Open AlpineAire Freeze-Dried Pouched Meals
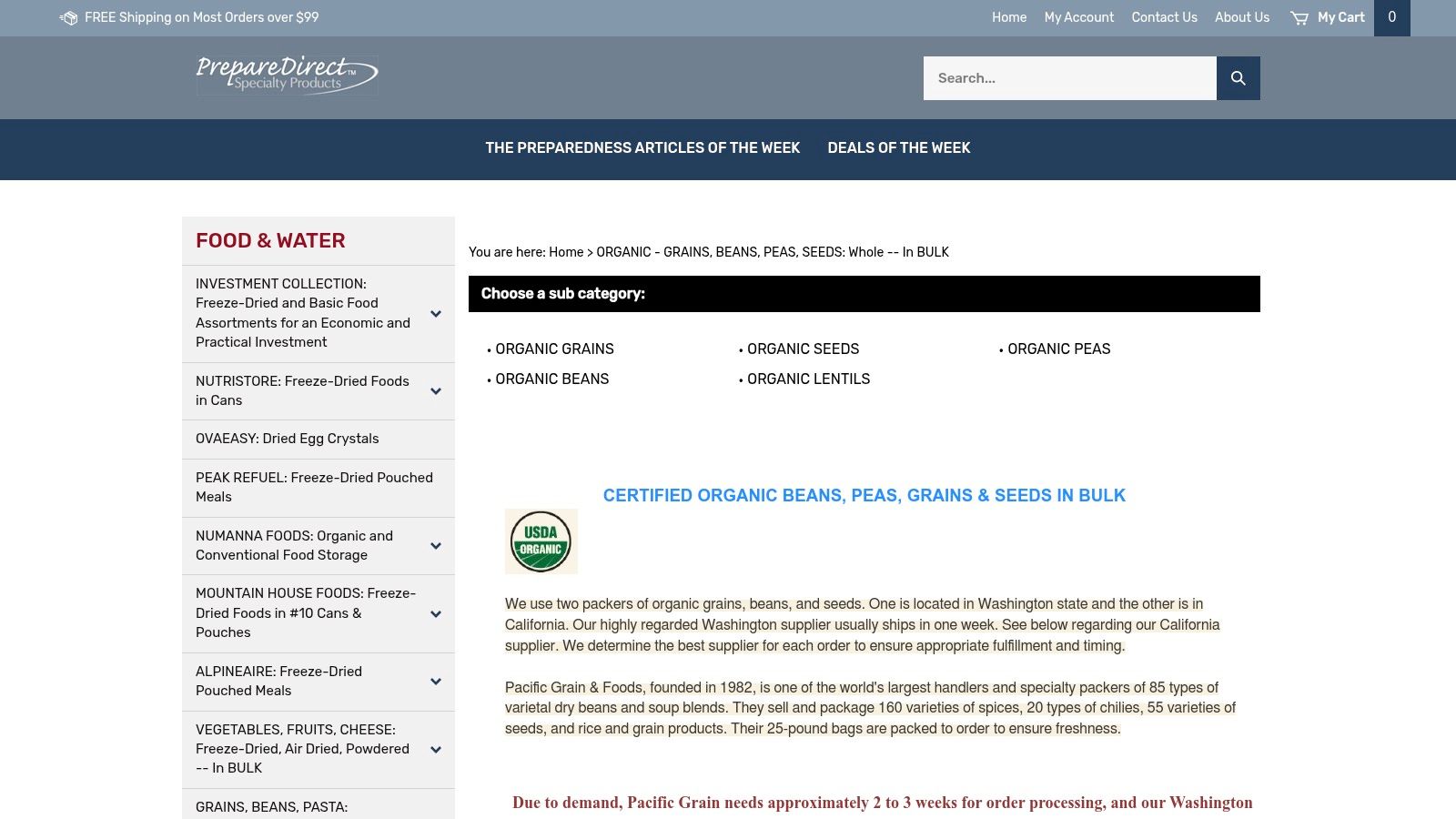The image size is (1456, 819). 278,682
